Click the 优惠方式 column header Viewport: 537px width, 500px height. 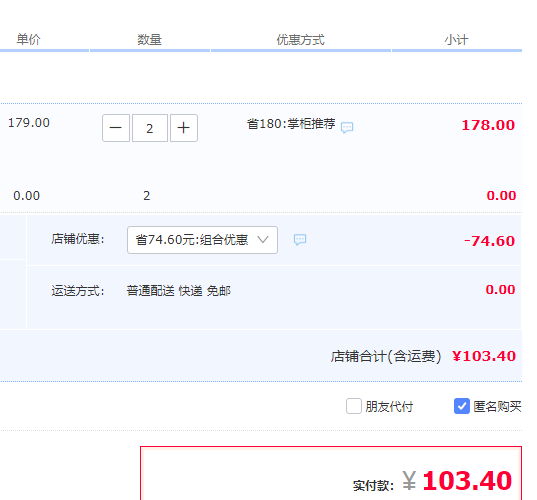tap(301, 40)
